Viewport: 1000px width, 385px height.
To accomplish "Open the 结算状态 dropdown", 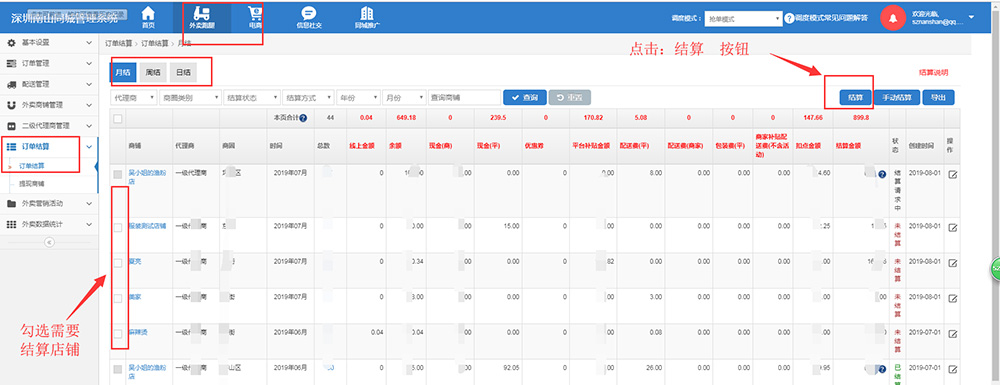I will click(252, 98).
